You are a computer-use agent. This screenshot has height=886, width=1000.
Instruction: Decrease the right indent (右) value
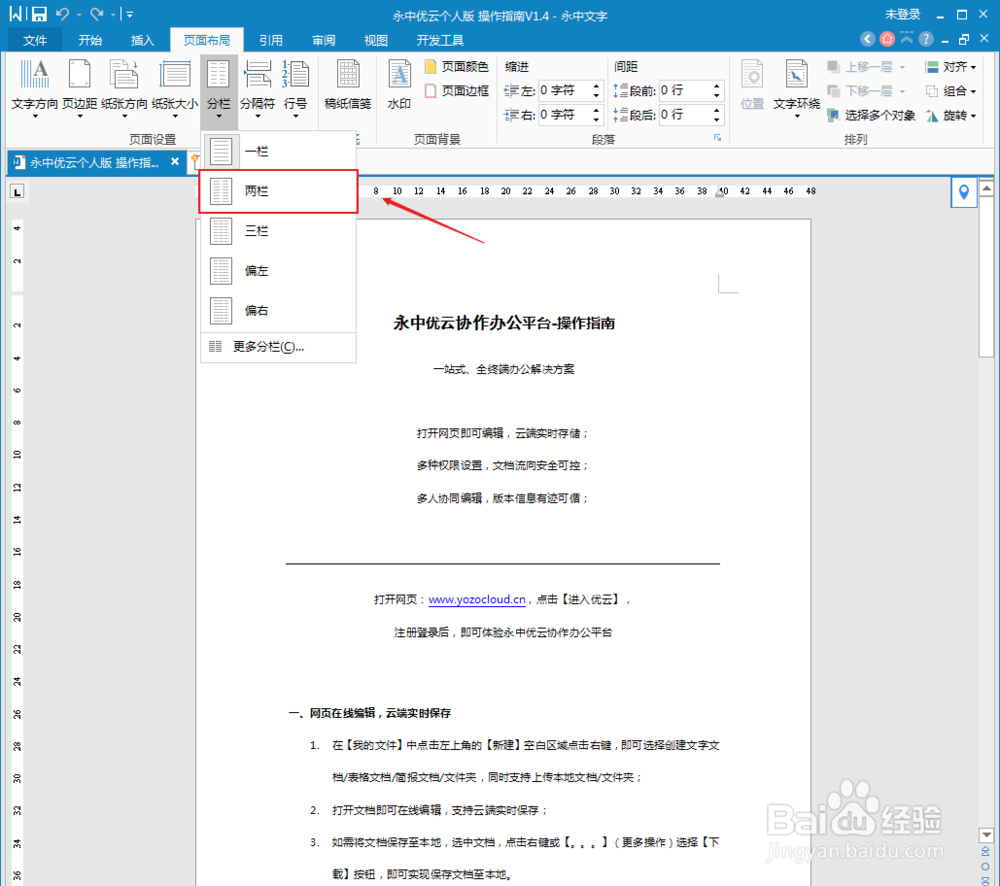point(596,119)
